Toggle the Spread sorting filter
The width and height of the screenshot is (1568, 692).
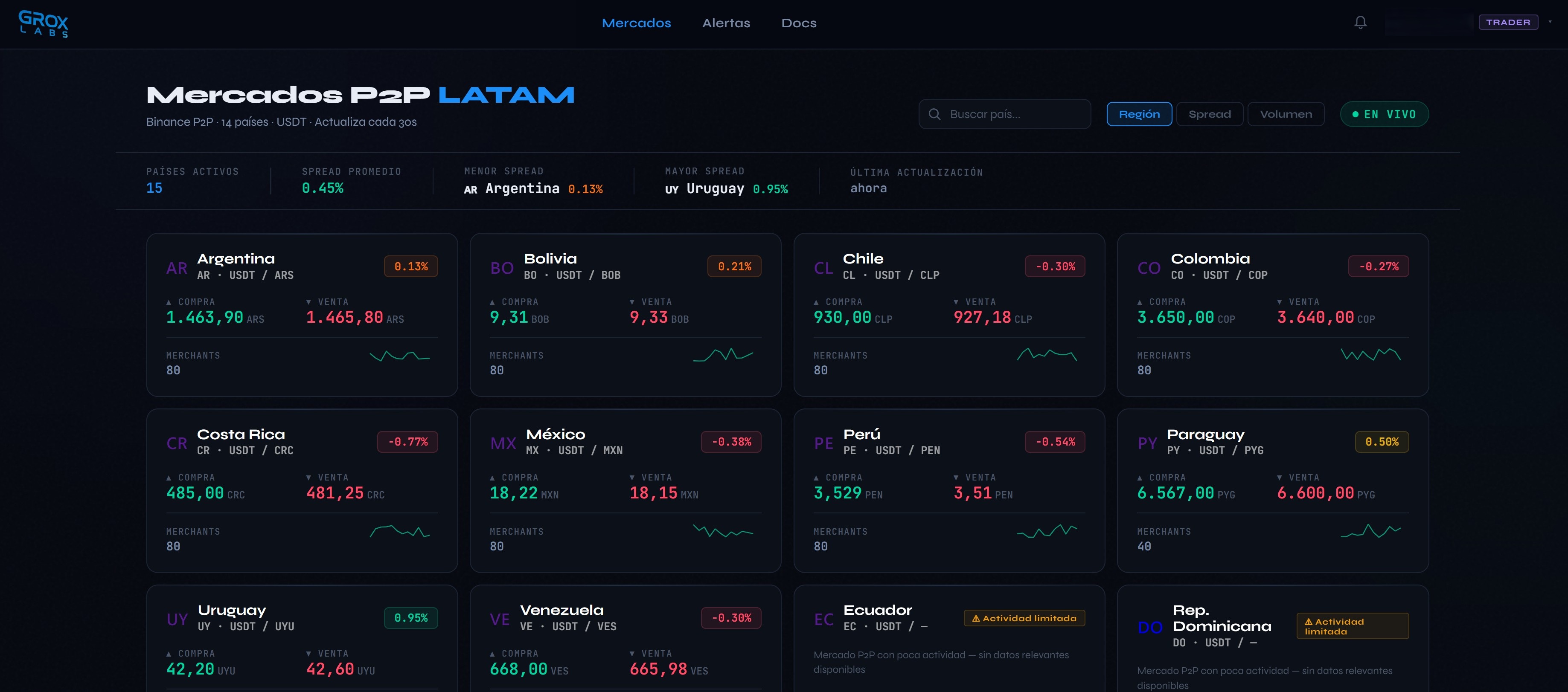click(1209, 114)
